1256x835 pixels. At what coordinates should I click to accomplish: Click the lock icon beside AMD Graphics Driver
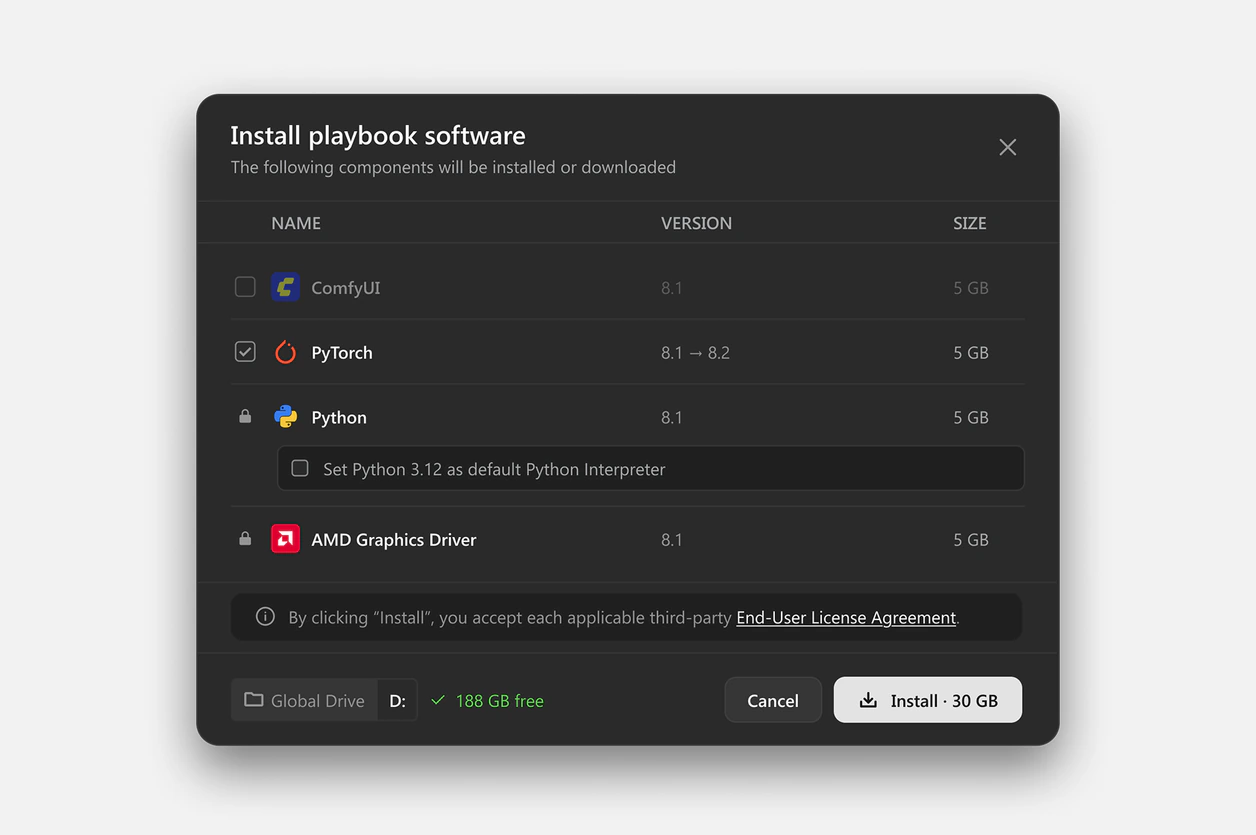(245, 538)
